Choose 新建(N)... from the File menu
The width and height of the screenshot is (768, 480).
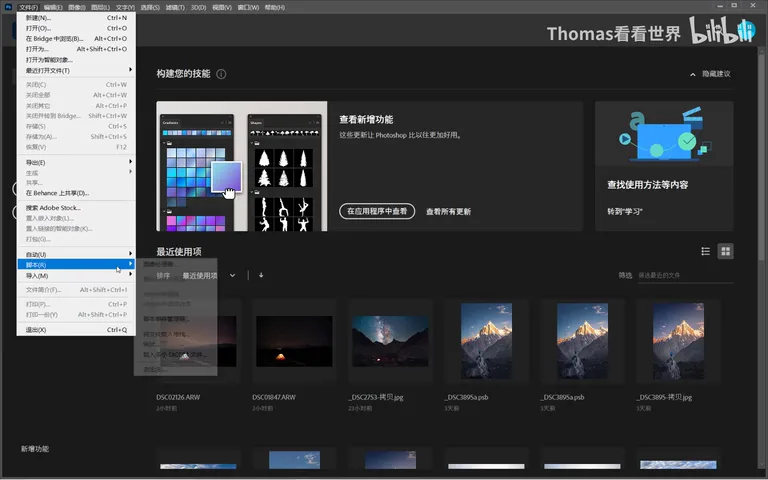76,18
